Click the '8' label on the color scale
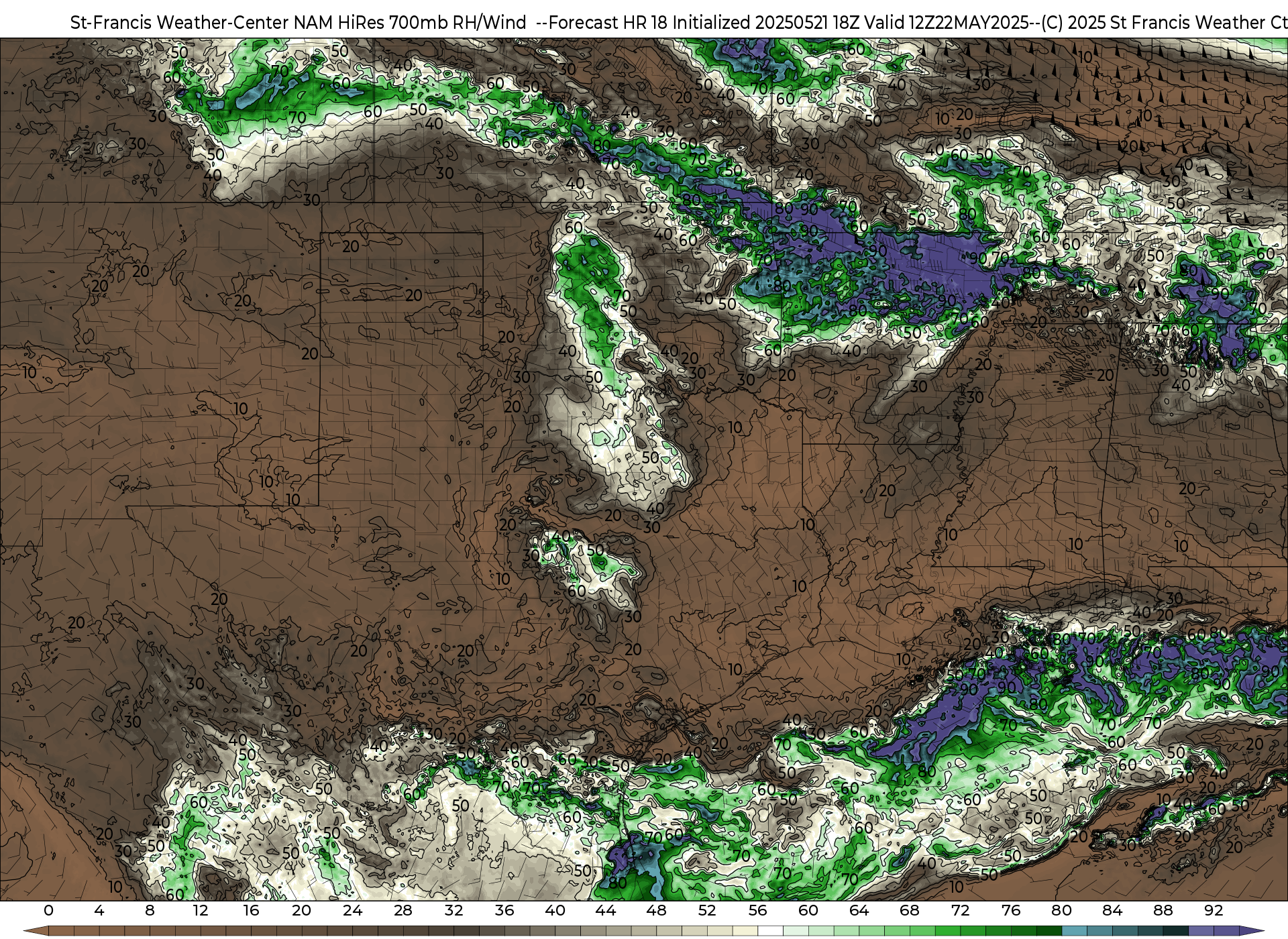 click(x=150, y=910)
